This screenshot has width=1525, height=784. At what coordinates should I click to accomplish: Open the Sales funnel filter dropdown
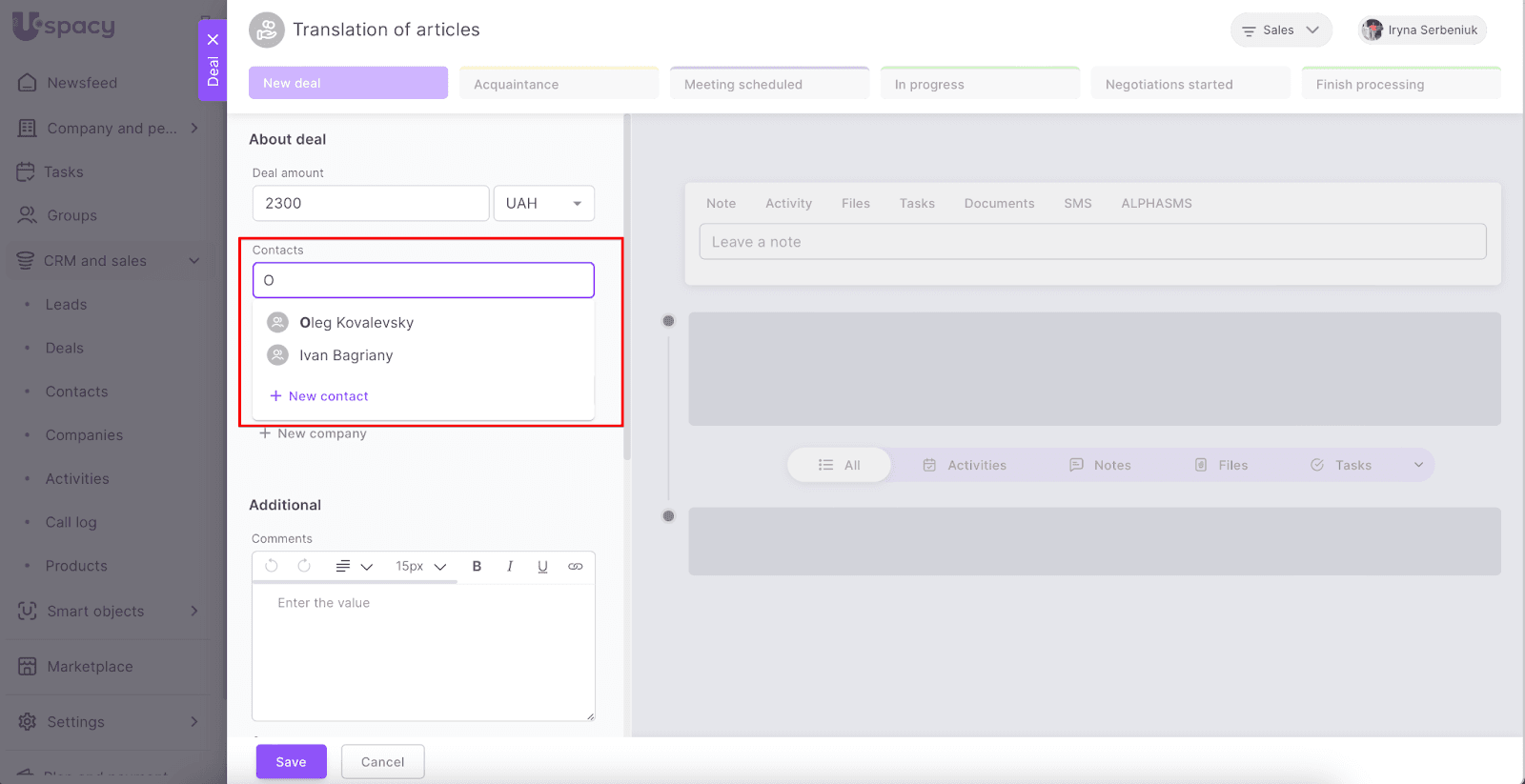pos(1280,30)
